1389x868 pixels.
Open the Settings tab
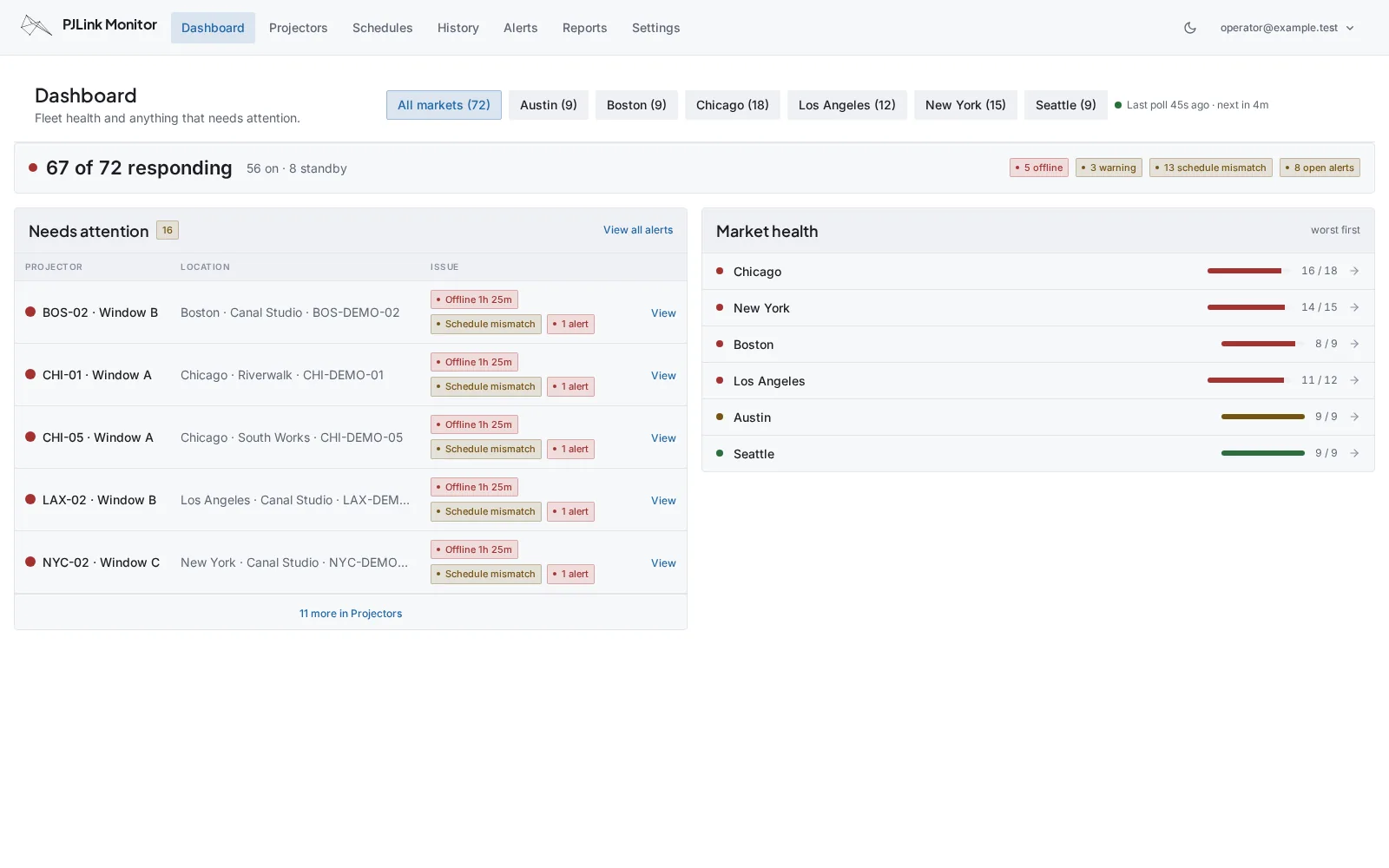click(x=655, y=28)
